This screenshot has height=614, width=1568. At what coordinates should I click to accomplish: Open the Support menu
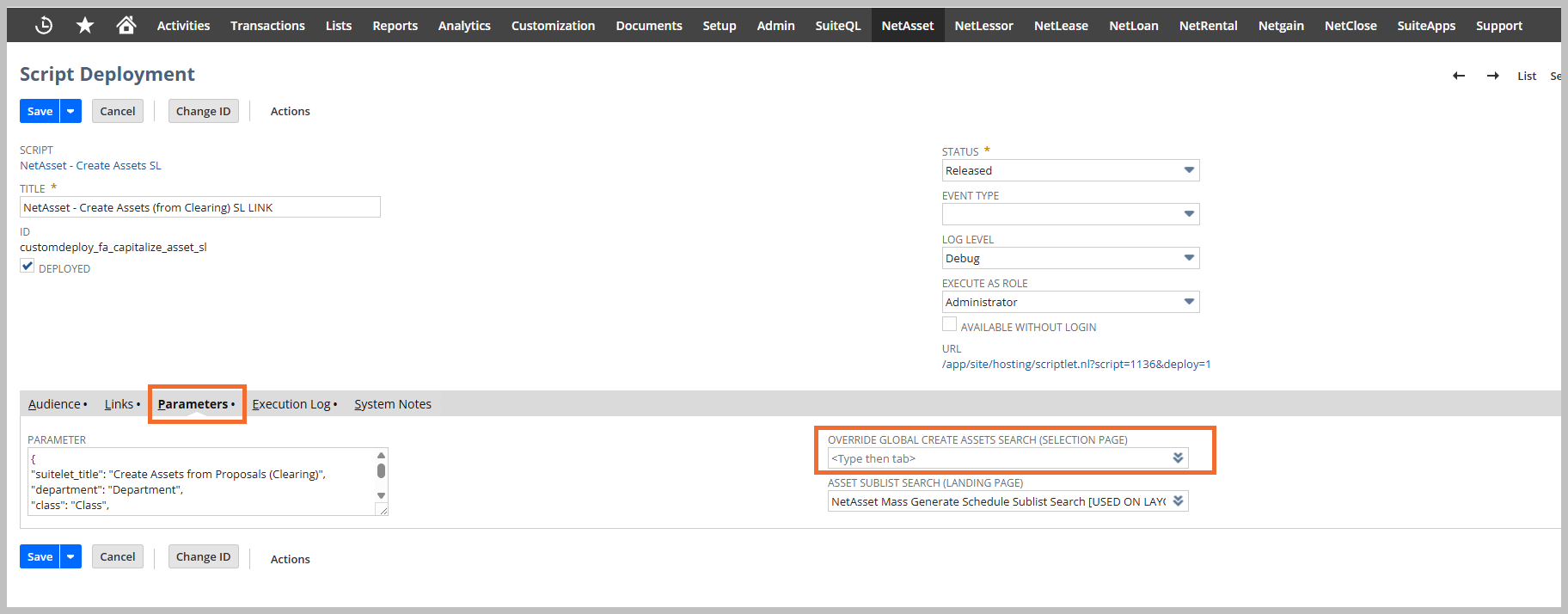1499,26
